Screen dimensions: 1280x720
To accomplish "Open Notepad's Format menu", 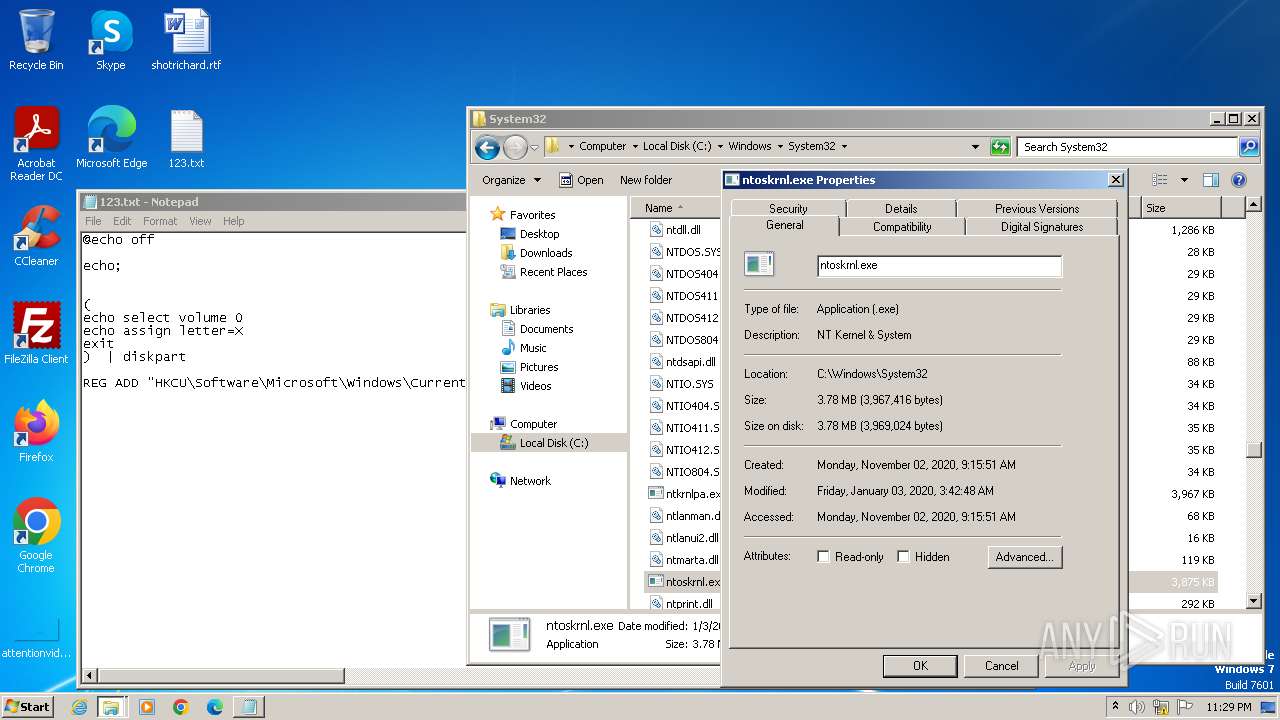I will click(160, 221).
